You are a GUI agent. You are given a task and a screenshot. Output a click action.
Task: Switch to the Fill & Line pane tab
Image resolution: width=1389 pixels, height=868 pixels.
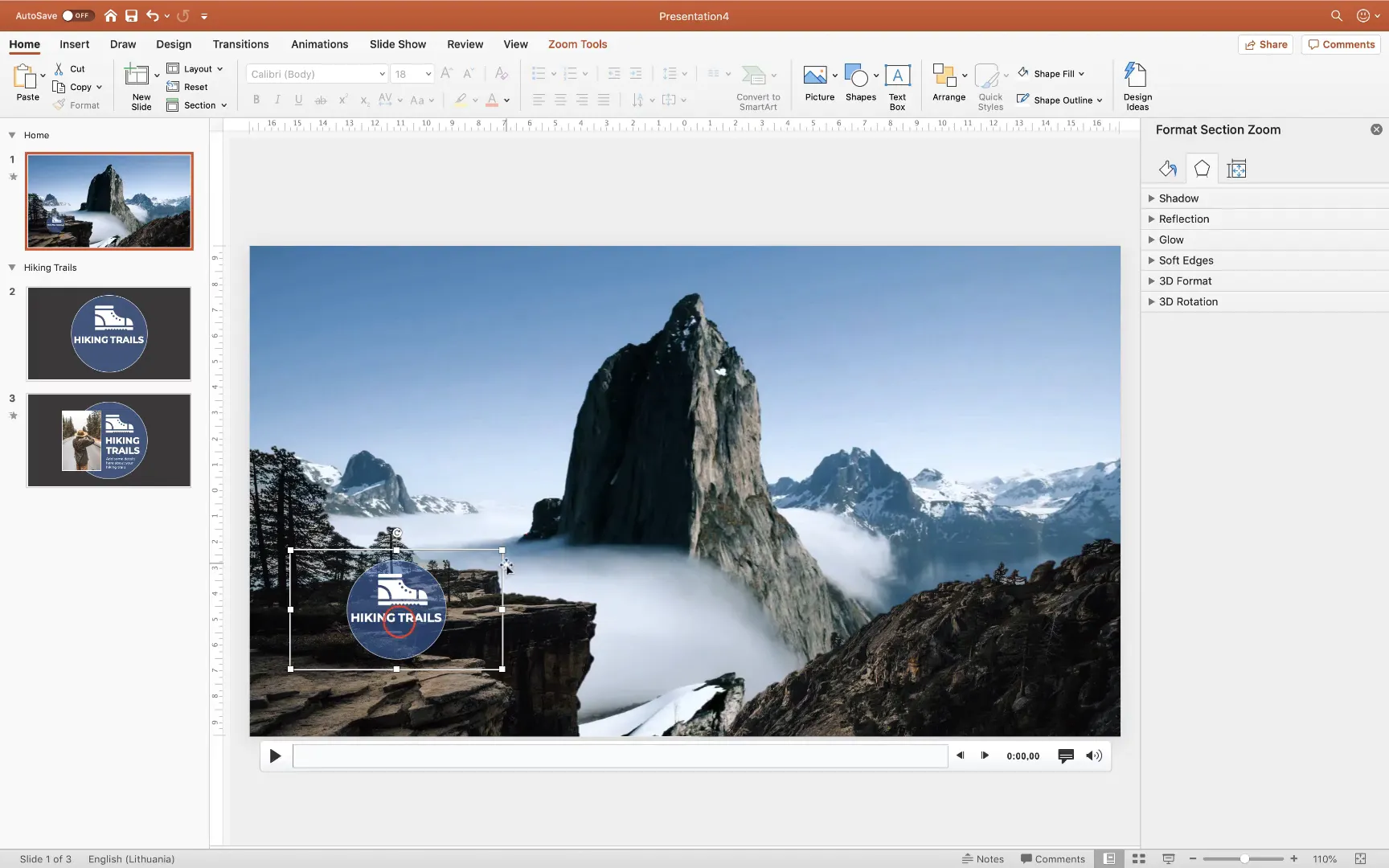1168,169
